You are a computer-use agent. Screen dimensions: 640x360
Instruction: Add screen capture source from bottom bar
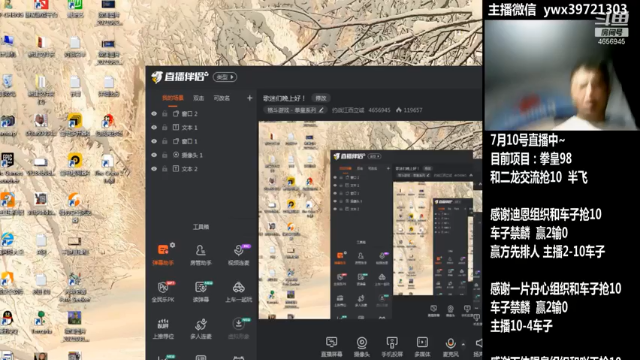331,347
